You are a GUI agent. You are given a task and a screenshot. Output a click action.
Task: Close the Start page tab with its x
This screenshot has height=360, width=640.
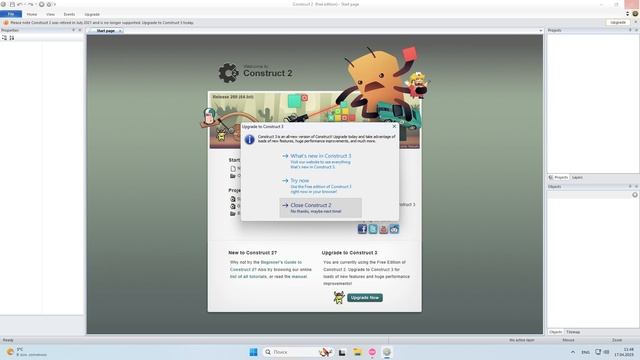click(120, 31)
